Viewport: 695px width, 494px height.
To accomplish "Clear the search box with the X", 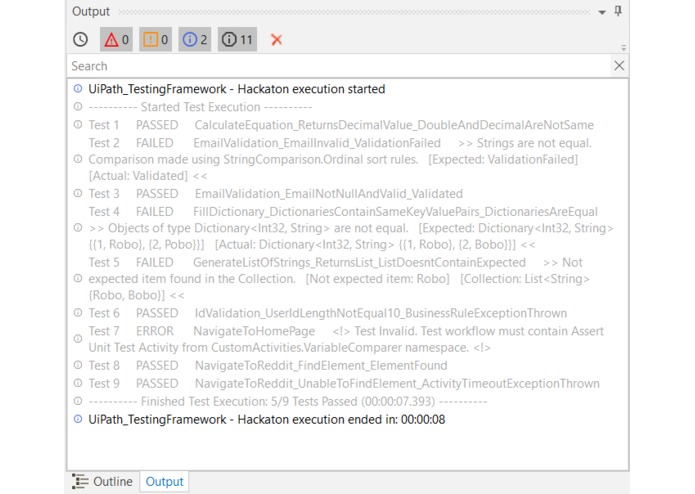I will tap(619, 66).
